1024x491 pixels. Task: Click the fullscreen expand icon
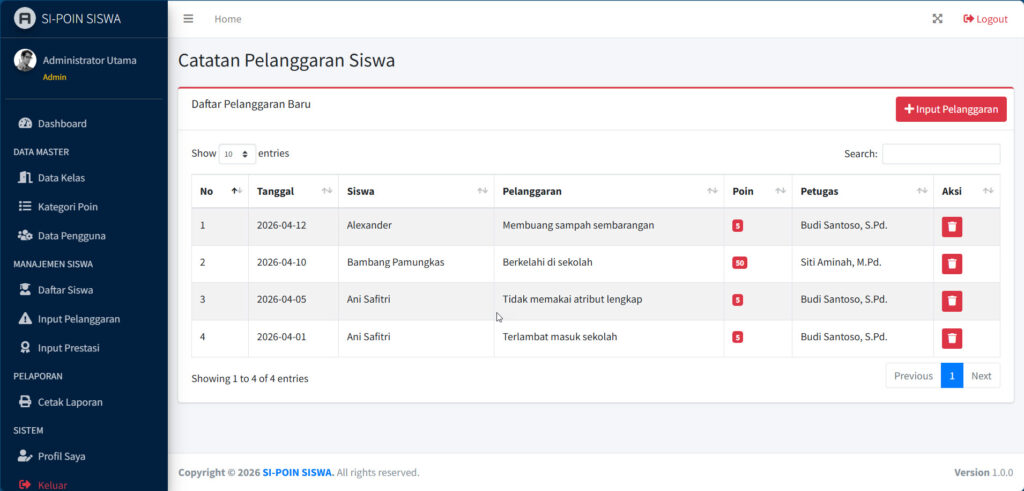pyautogui.click(x=937, y=19)
